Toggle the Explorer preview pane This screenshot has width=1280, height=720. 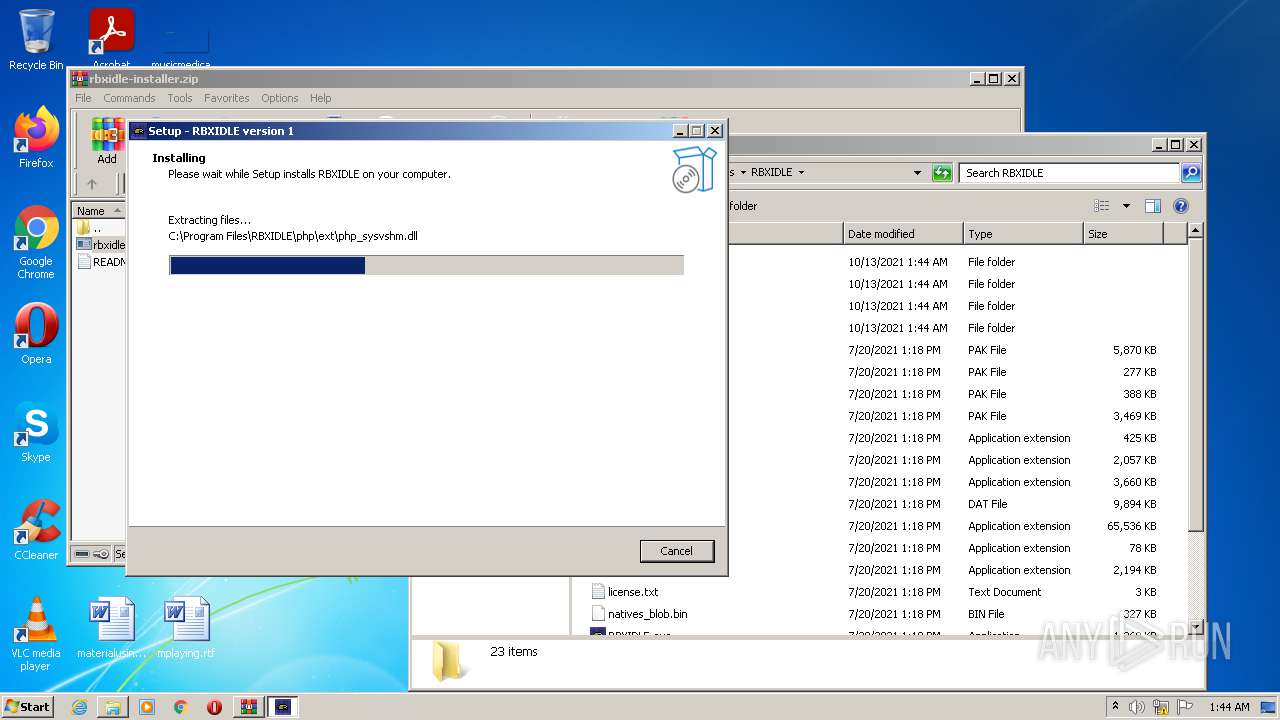1152,206
